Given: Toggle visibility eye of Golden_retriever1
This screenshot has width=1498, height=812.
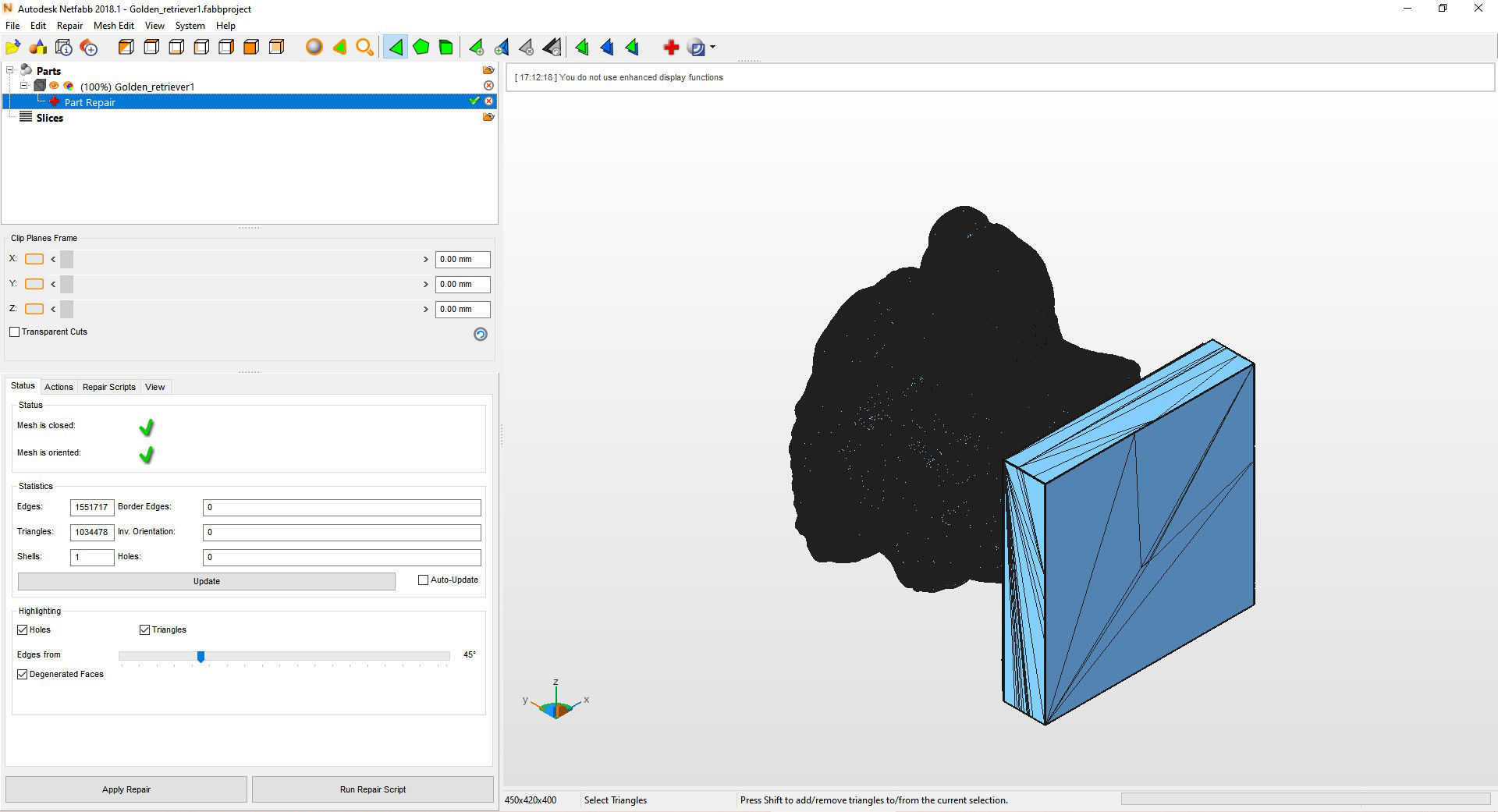Looking at the screenshot, I should tap(55, 86).
